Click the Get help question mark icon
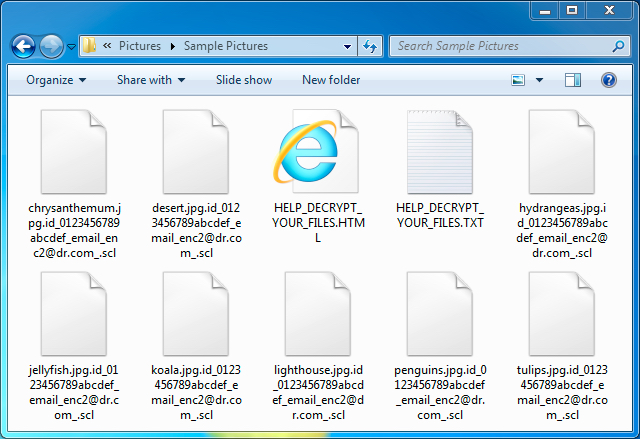Screen dimensions: 640x439 pos(608,80)
